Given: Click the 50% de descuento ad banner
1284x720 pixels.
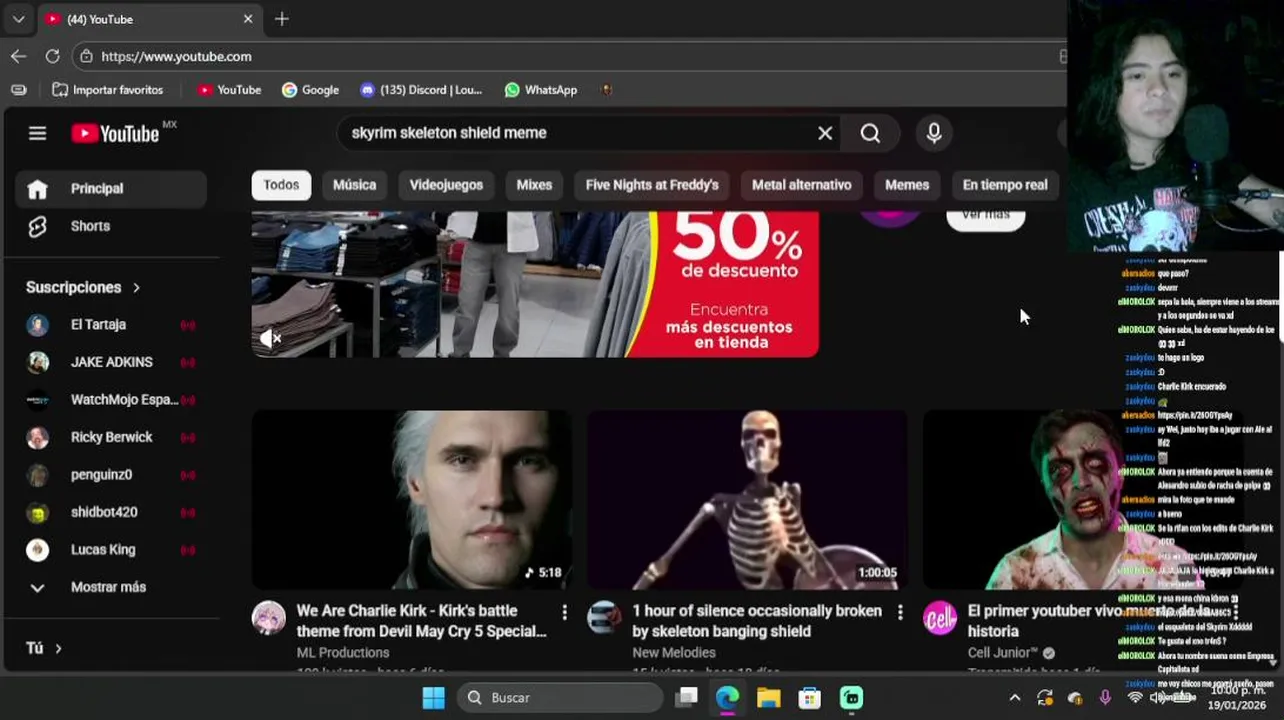Looking at the screenshot, I should [x=535, y=284].
